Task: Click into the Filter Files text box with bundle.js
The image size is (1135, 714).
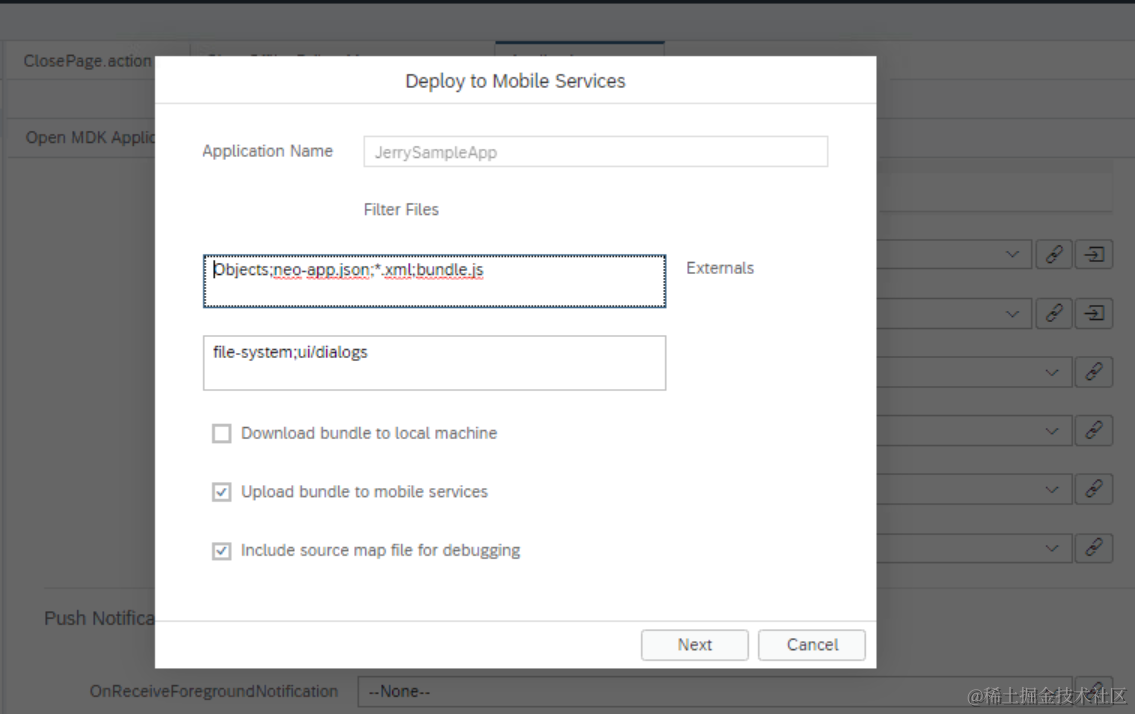Action: tap(434, 281)
